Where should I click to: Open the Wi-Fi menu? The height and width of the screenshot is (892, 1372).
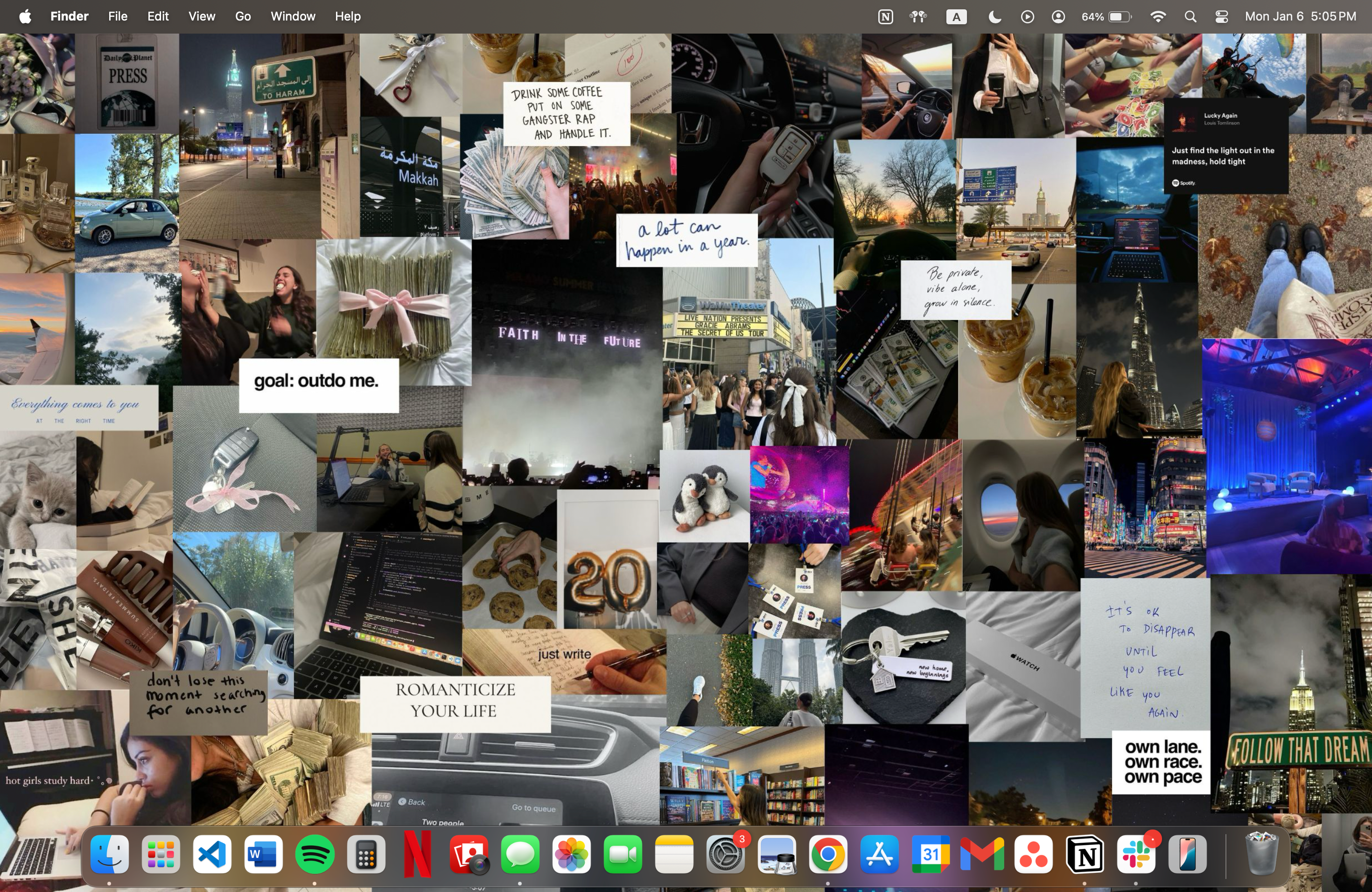1157,17
